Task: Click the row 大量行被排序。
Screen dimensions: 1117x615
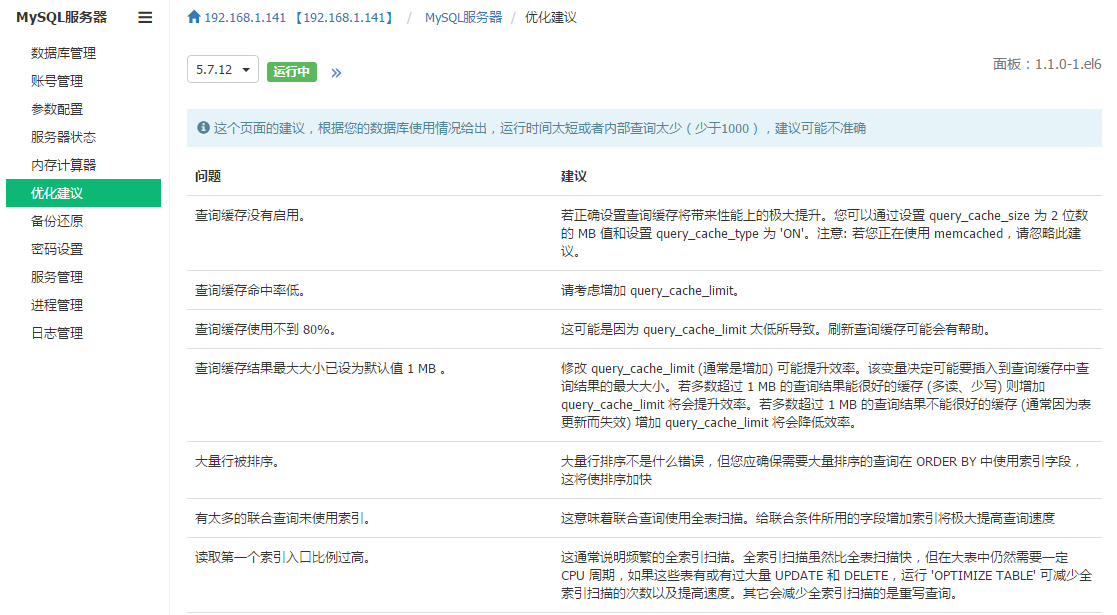Action: pyautogui.click(x=644, y=470)
